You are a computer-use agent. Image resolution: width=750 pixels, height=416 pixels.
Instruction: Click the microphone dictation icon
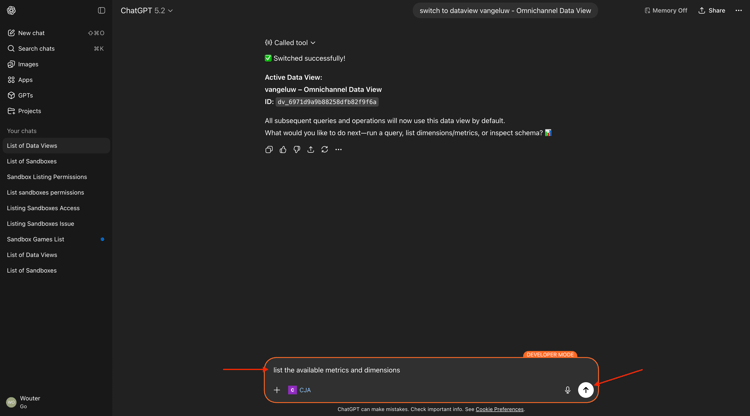click(x=567, y=390)
